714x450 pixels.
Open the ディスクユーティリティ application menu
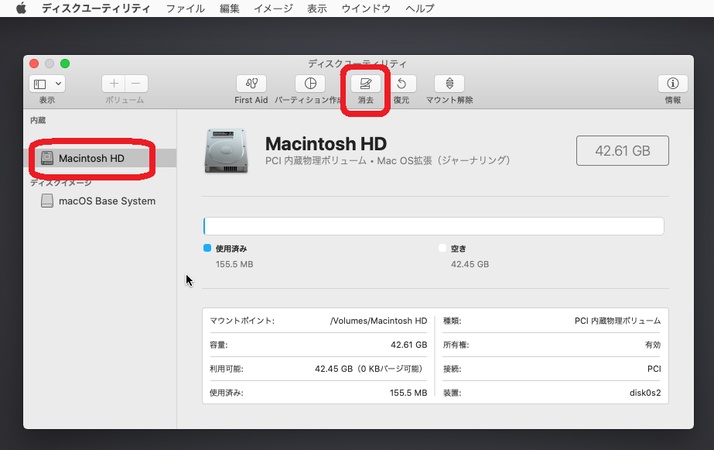coord(96,8)
